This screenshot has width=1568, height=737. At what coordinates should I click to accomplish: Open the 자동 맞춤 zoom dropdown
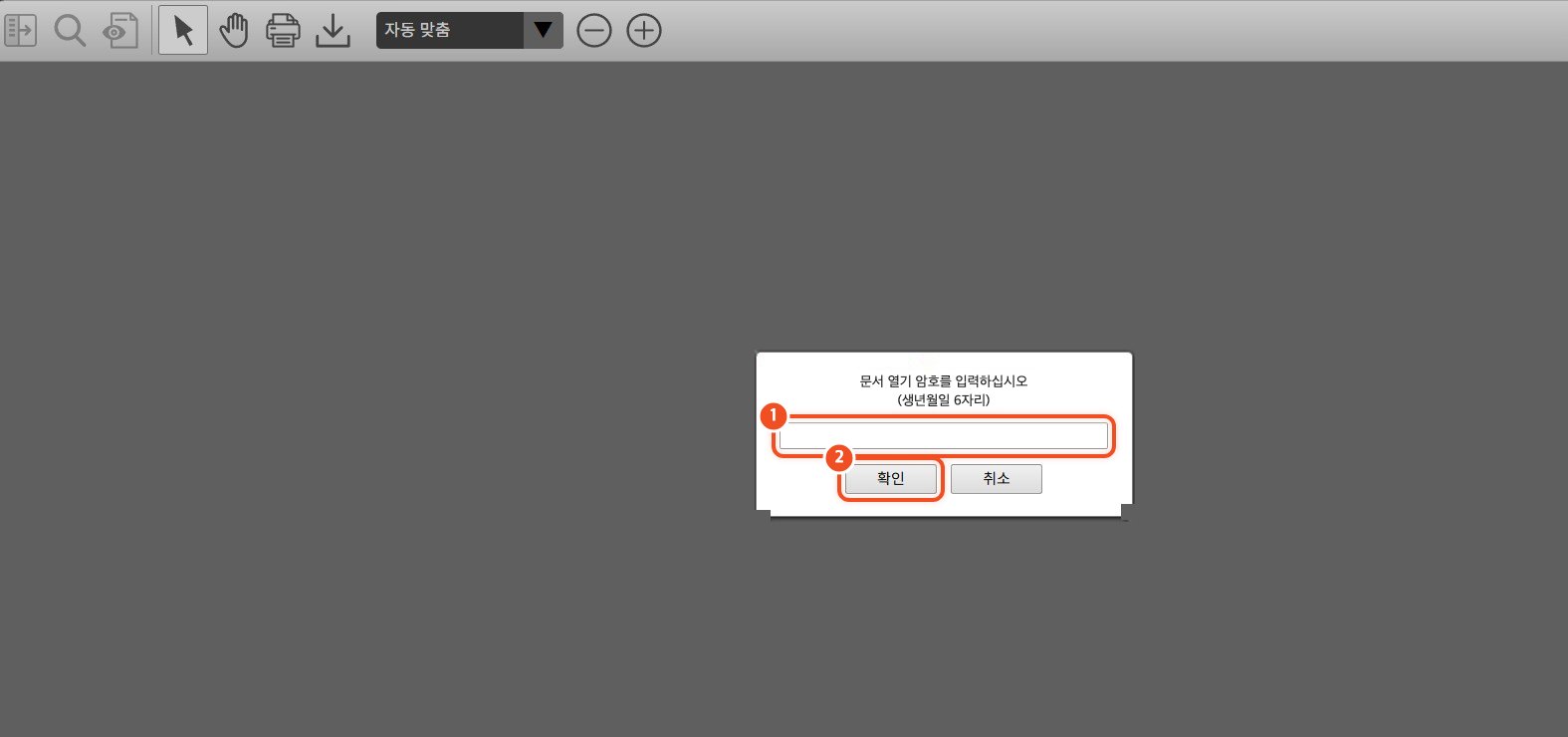click(470, 30)
